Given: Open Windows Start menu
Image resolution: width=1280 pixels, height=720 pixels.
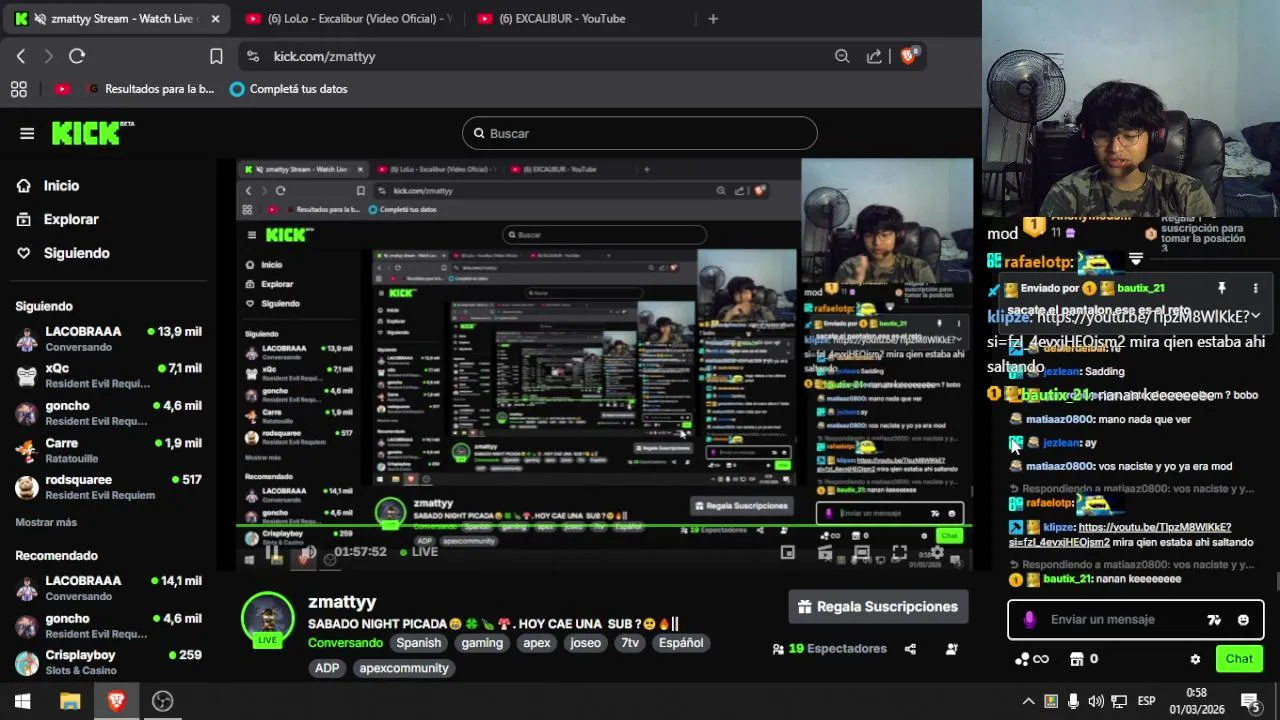Looking at the screenshot, I should [x=22, y=701].
